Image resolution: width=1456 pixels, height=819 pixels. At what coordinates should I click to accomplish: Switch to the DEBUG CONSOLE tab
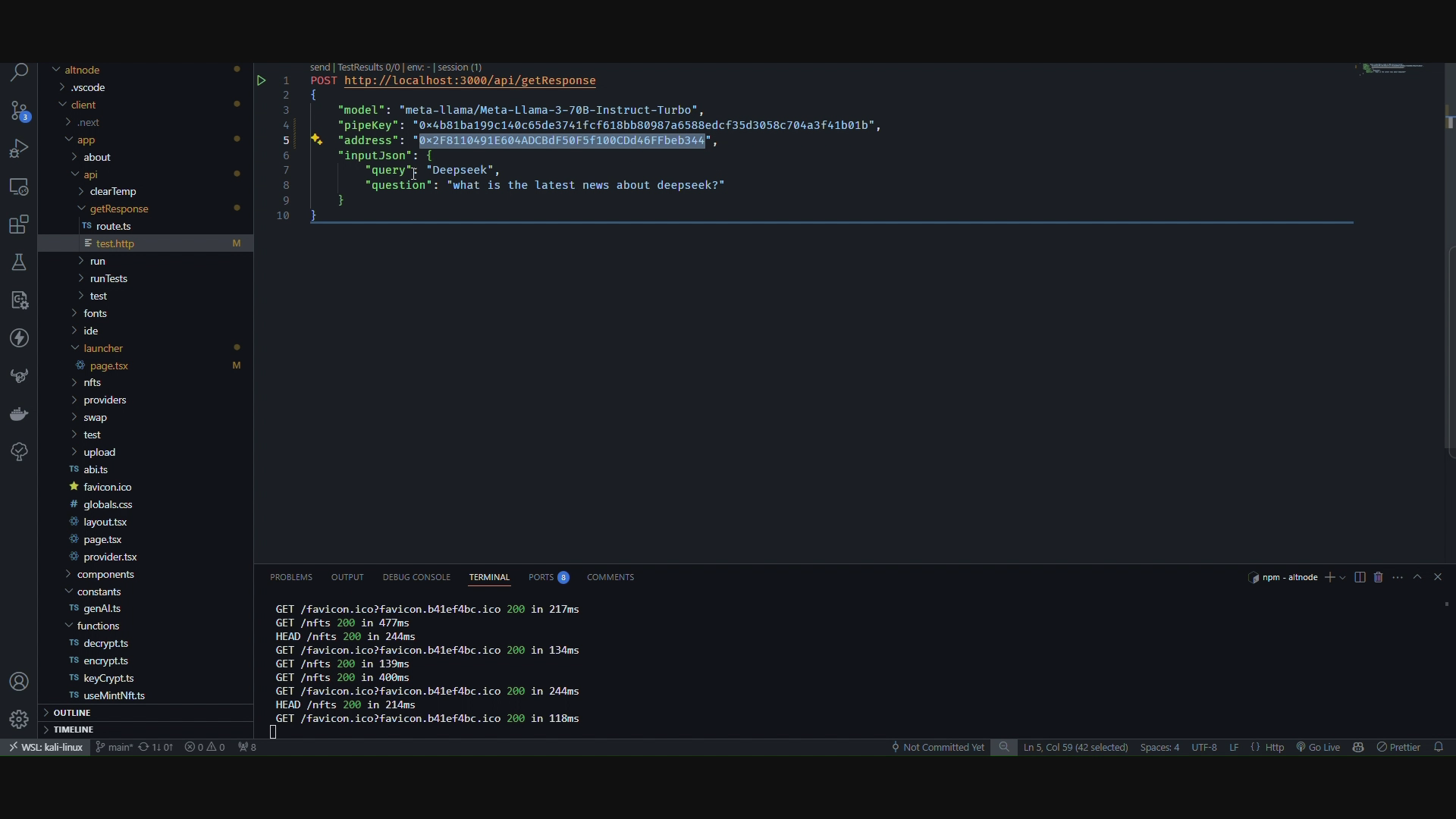click(416, 578)
